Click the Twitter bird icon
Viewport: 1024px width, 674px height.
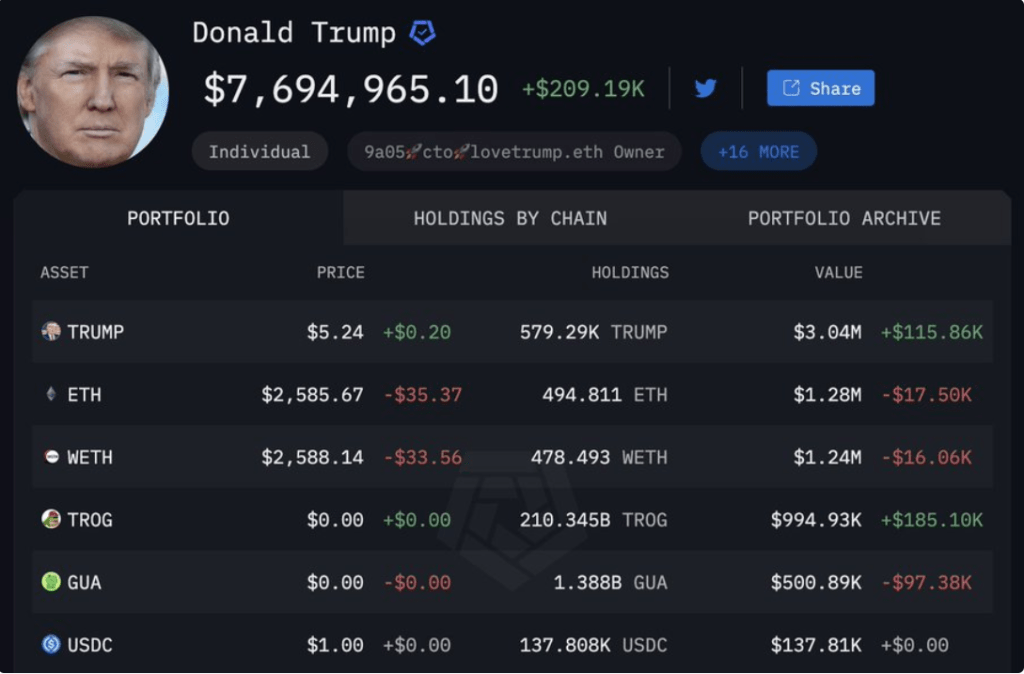(x=706, y=88)
